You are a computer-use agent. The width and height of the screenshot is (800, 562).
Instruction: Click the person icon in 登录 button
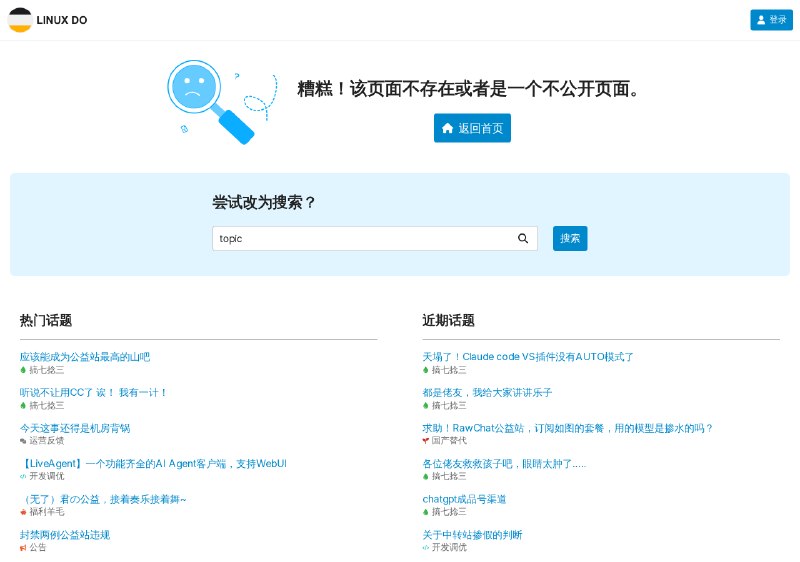(x=761, y=20)
